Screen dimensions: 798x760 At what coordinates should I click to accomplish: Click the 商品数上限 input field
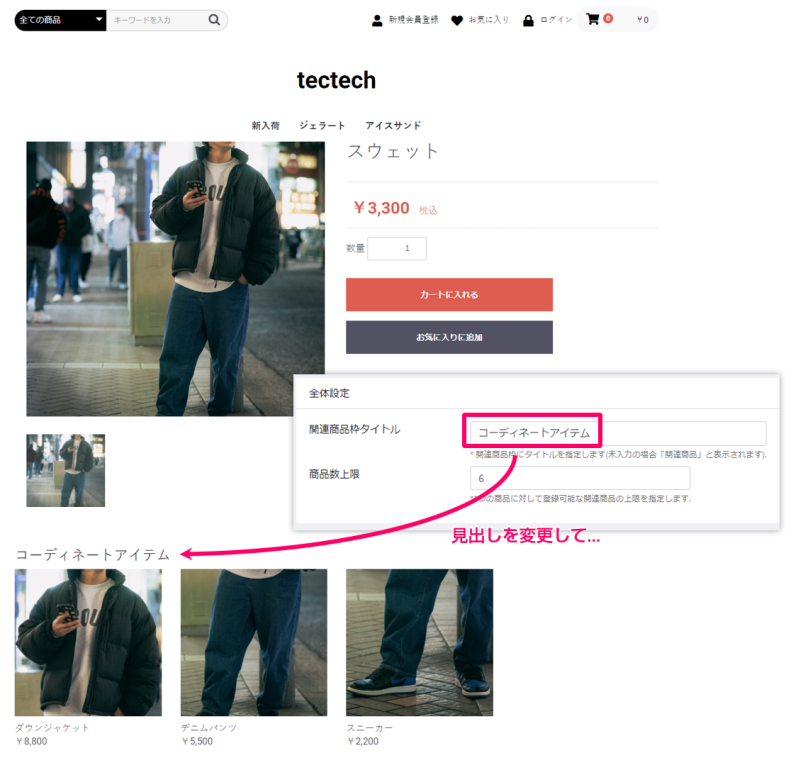580,478
